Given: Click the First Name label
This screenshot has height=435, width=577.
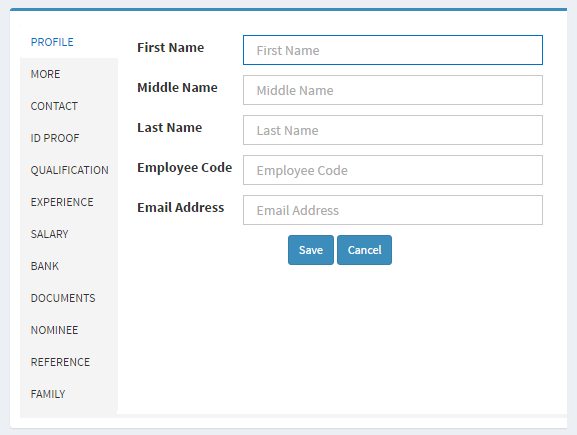Looking at the screenshot, I should [170, 47].
